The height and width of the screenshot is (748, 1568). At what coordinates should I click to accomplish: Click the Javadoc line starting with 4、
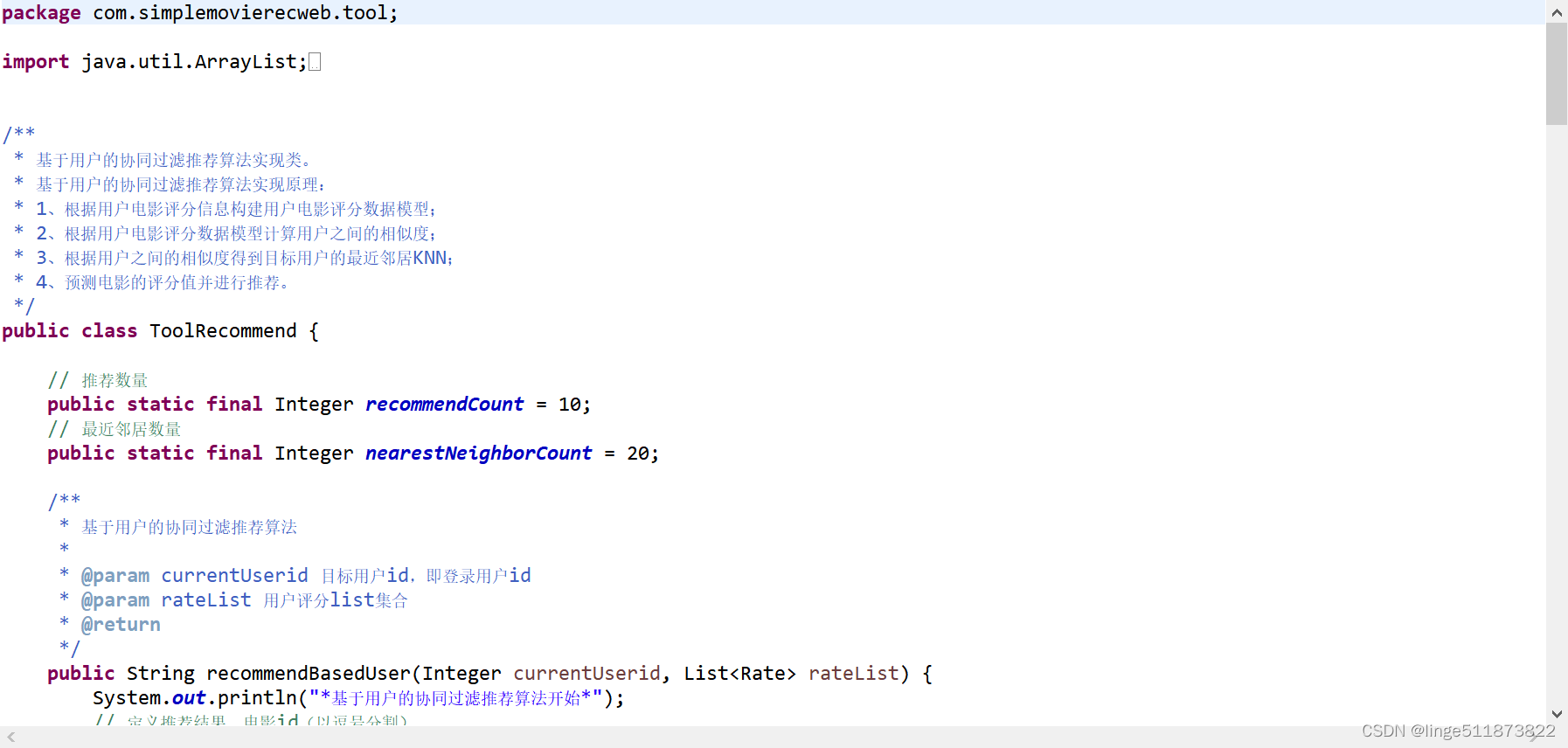tap(152, 282)
